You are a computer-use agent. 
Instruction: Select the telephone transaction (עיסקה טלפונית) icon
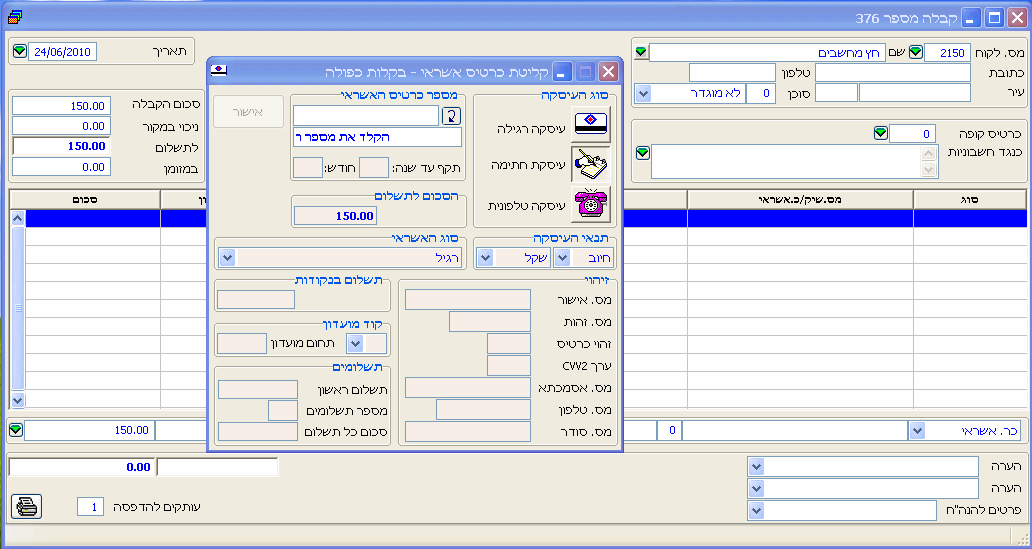[x=589, y=203]
